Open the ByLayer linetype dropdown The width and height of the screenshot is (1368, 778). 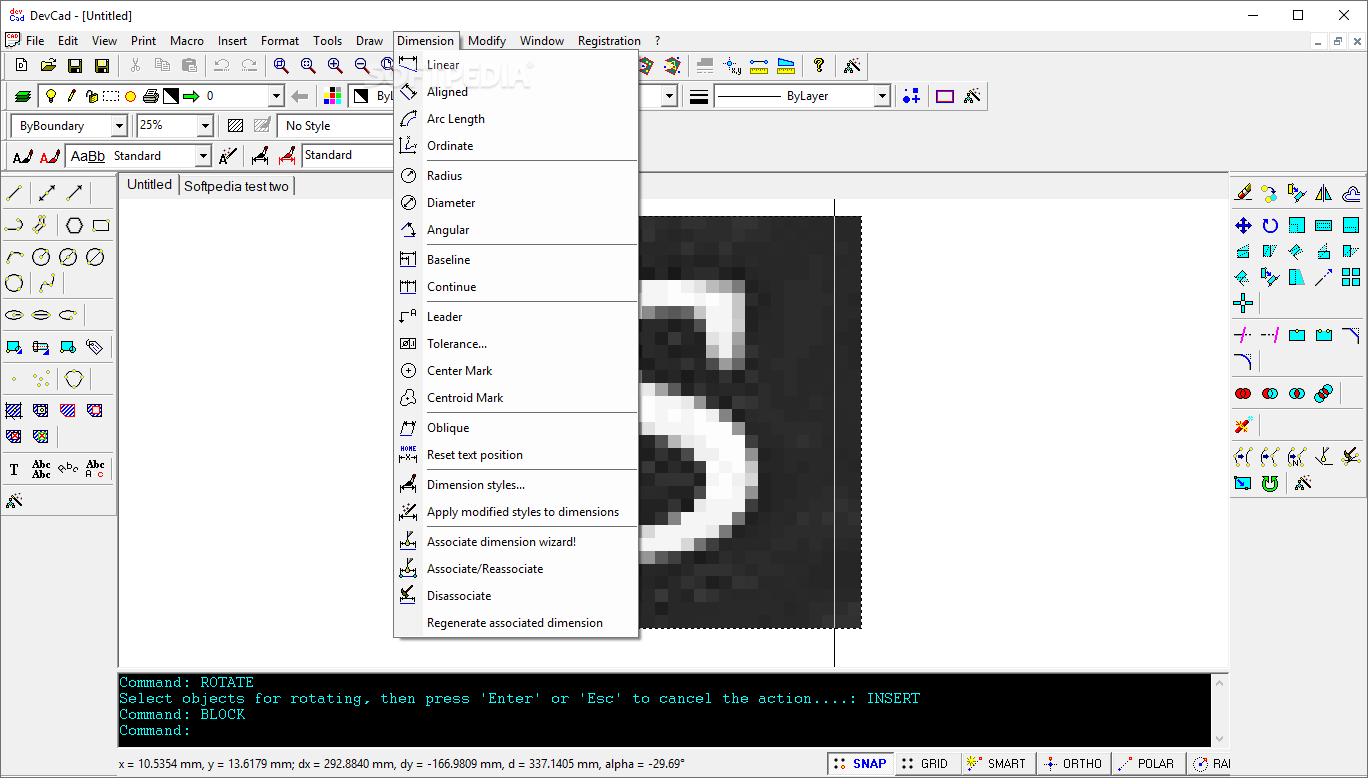coord(882,96)
